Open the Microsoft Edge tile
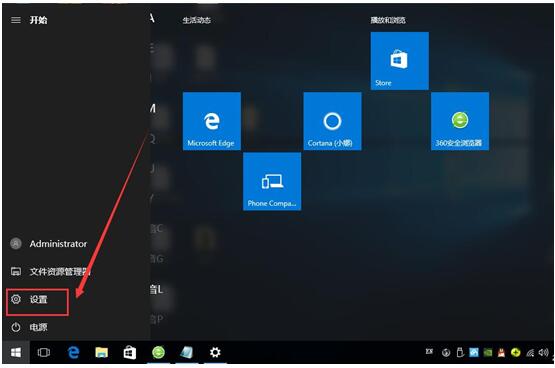This screenshot has height=368, width=555. tap(212, 121)
